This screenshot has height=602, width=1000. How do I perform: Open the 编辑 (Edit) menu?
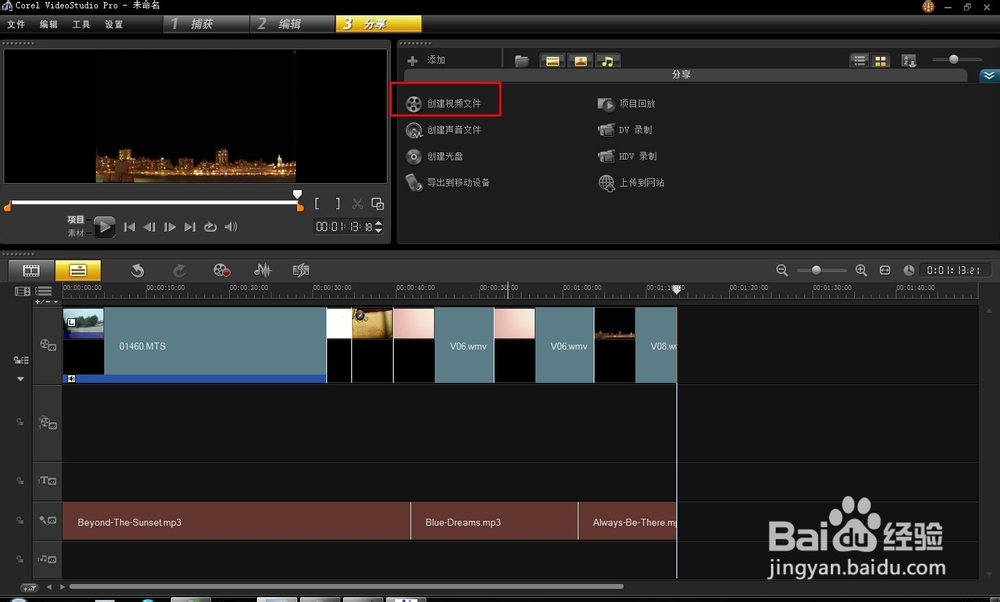48,24
